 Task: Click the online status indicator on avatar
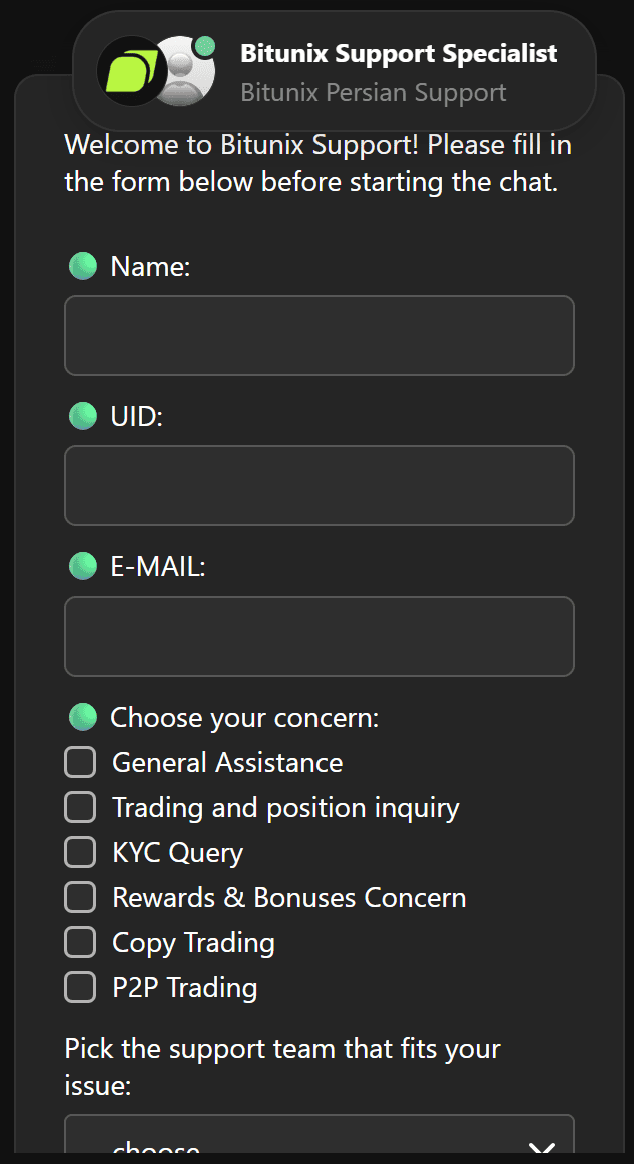(x=205, y=45)
